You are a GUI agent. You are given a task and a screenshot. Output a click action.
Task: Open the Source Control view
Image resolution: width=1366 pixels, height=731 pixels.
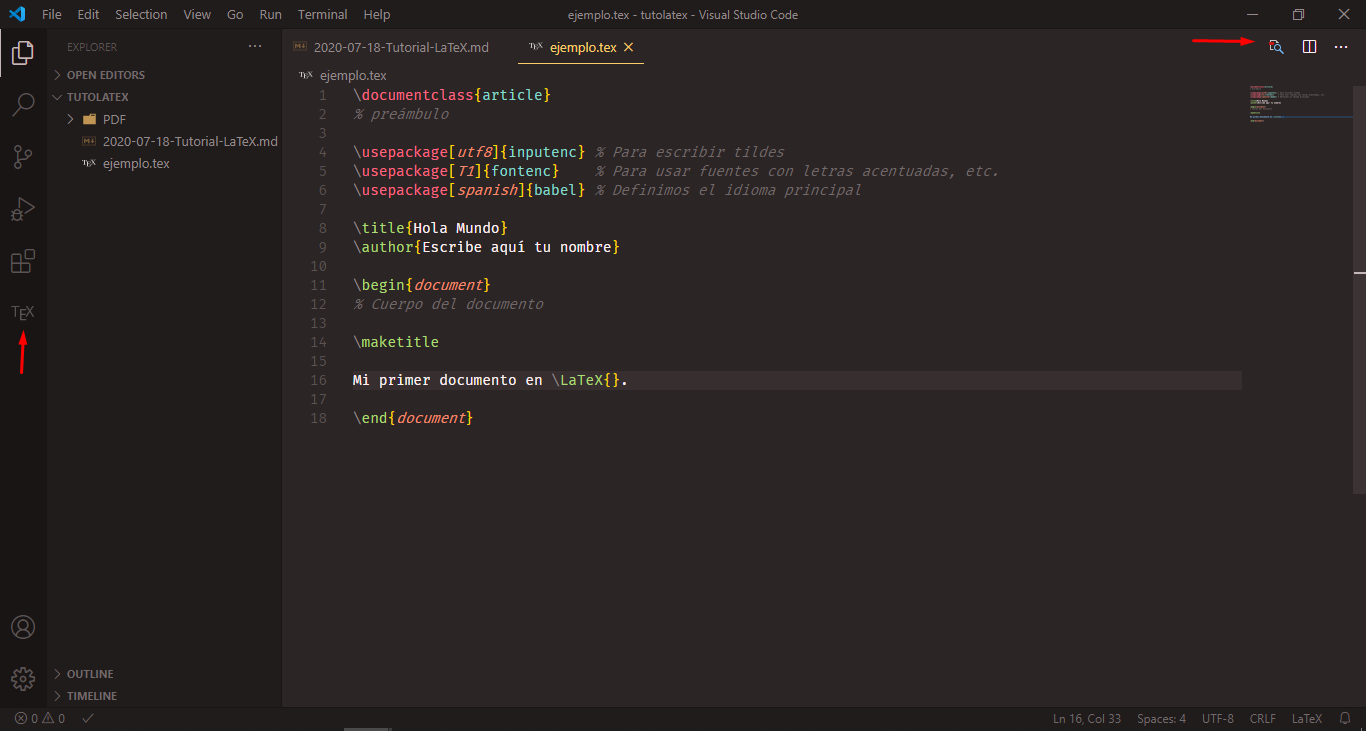pos(22,156)
